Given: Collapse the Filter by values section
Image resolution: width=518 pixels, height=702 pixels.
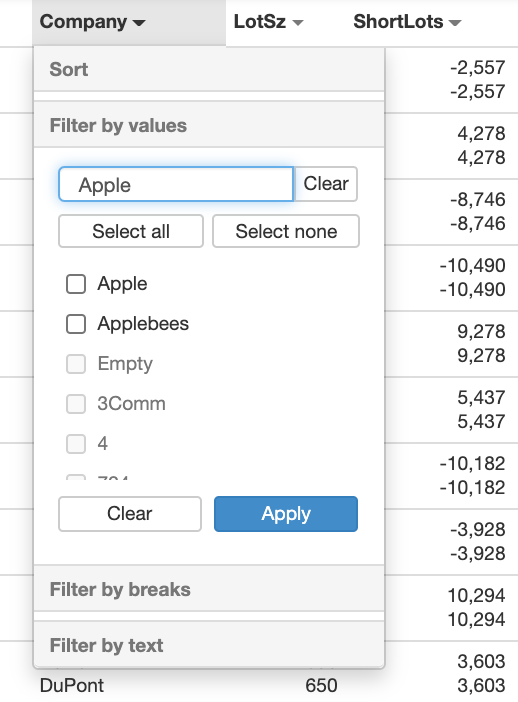Looking at the screenshot, I should point(209,125).
